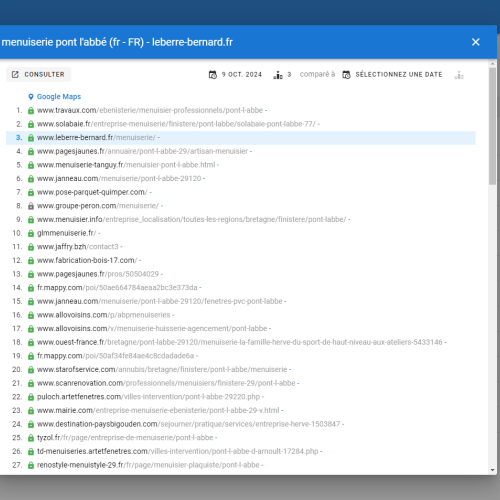Open tyzol.fr result
500x500 pixels.
125,438
